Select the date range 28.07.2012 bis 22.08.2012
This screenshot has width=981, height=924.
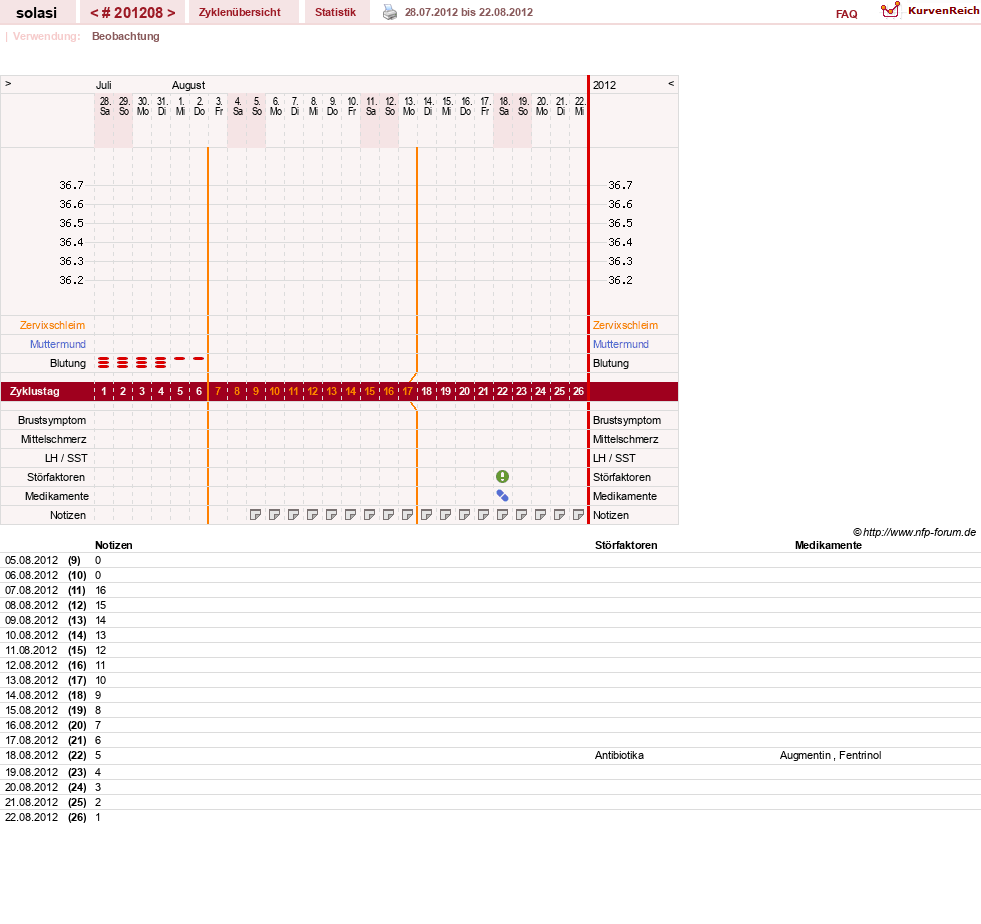469,13
